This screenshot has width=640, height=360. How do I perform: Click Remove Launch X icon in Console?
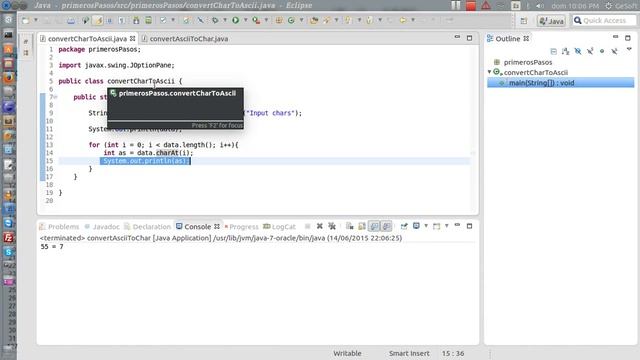[320, 226]
